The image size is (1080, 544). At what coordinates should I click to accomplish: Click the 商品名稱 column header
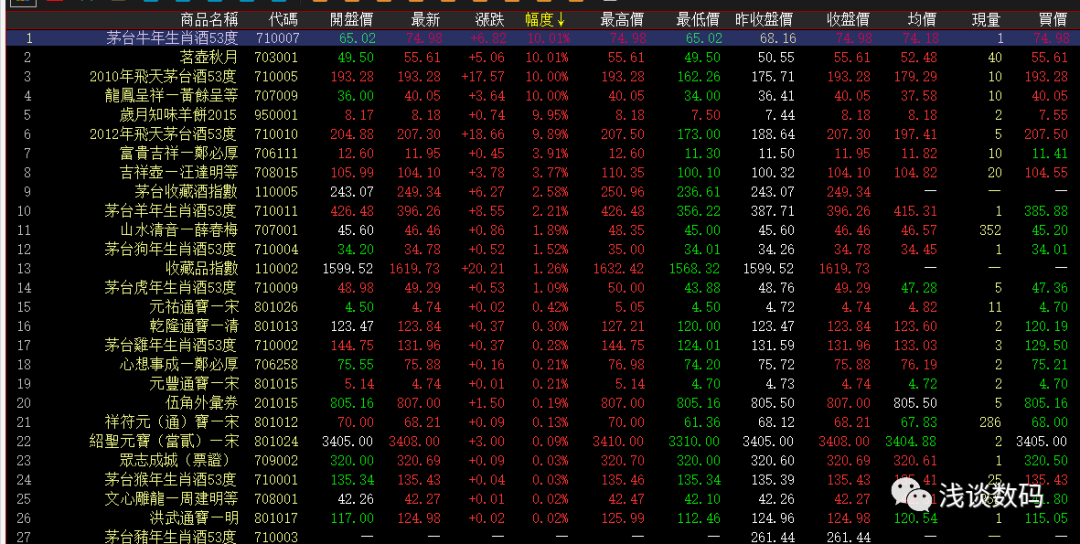point(209,19)
